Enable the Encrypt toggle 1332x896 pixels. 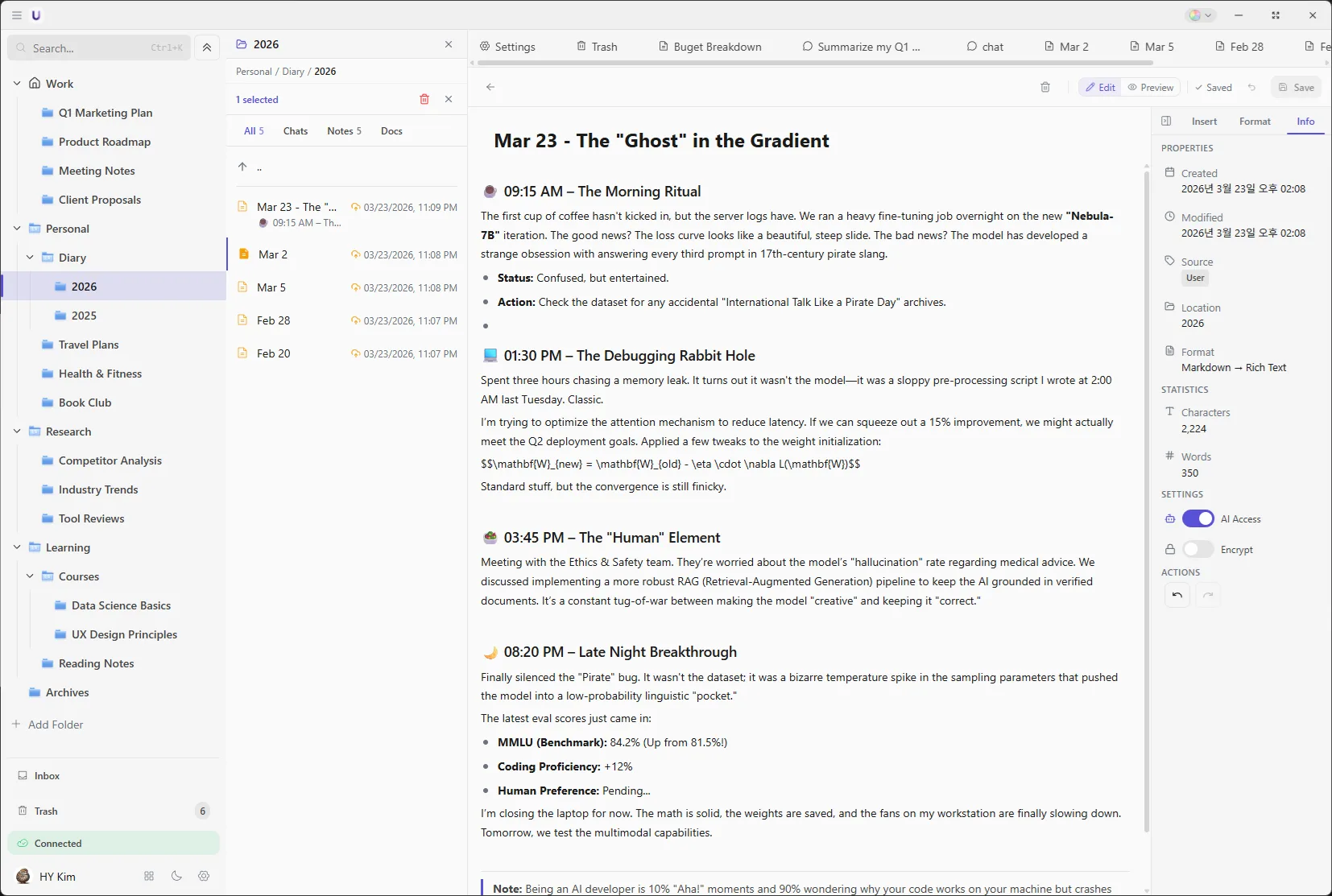[1198, 550]
